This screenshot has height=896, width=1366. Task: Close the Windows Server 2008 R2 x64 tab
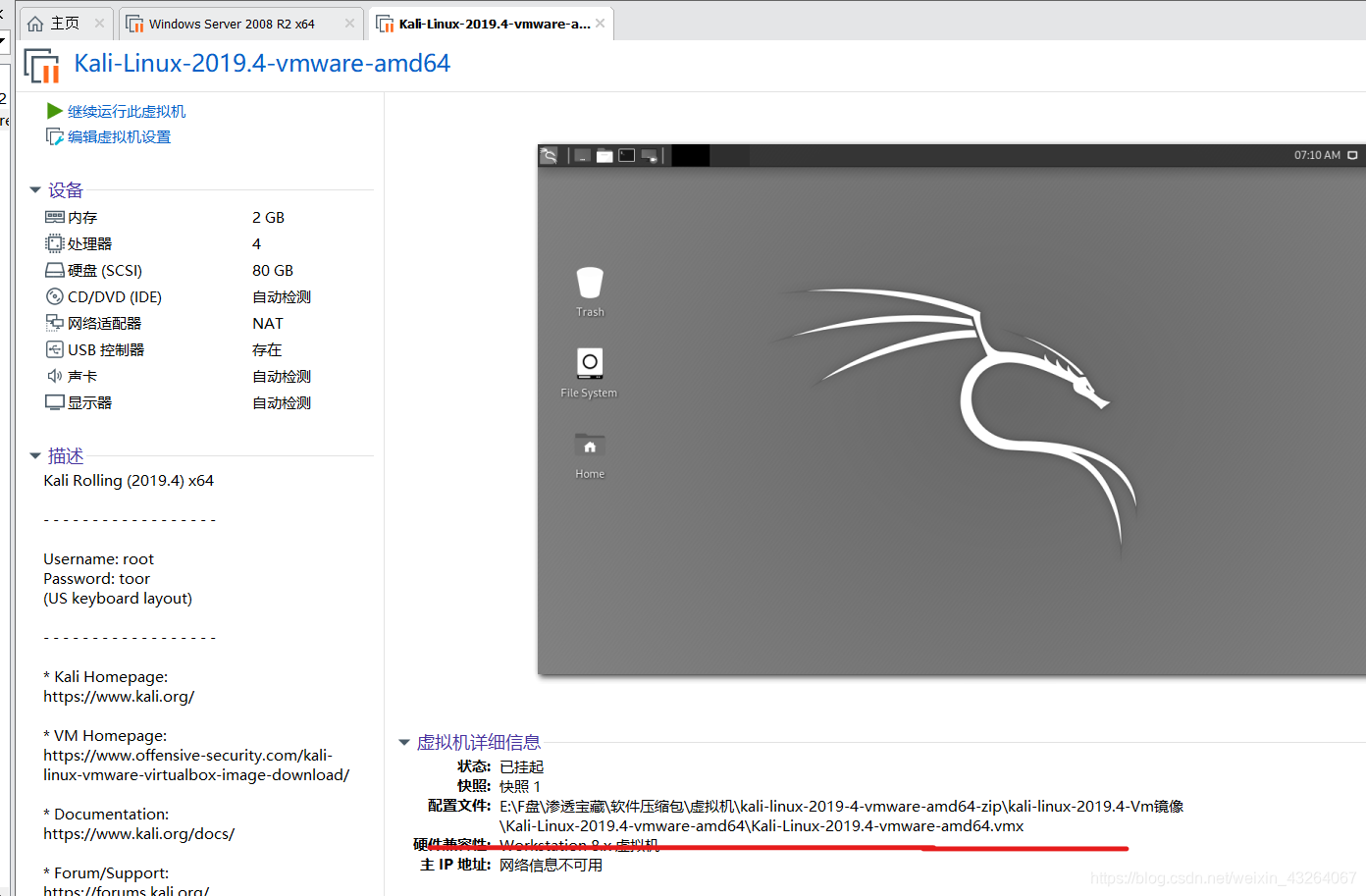tap(349, 23)
